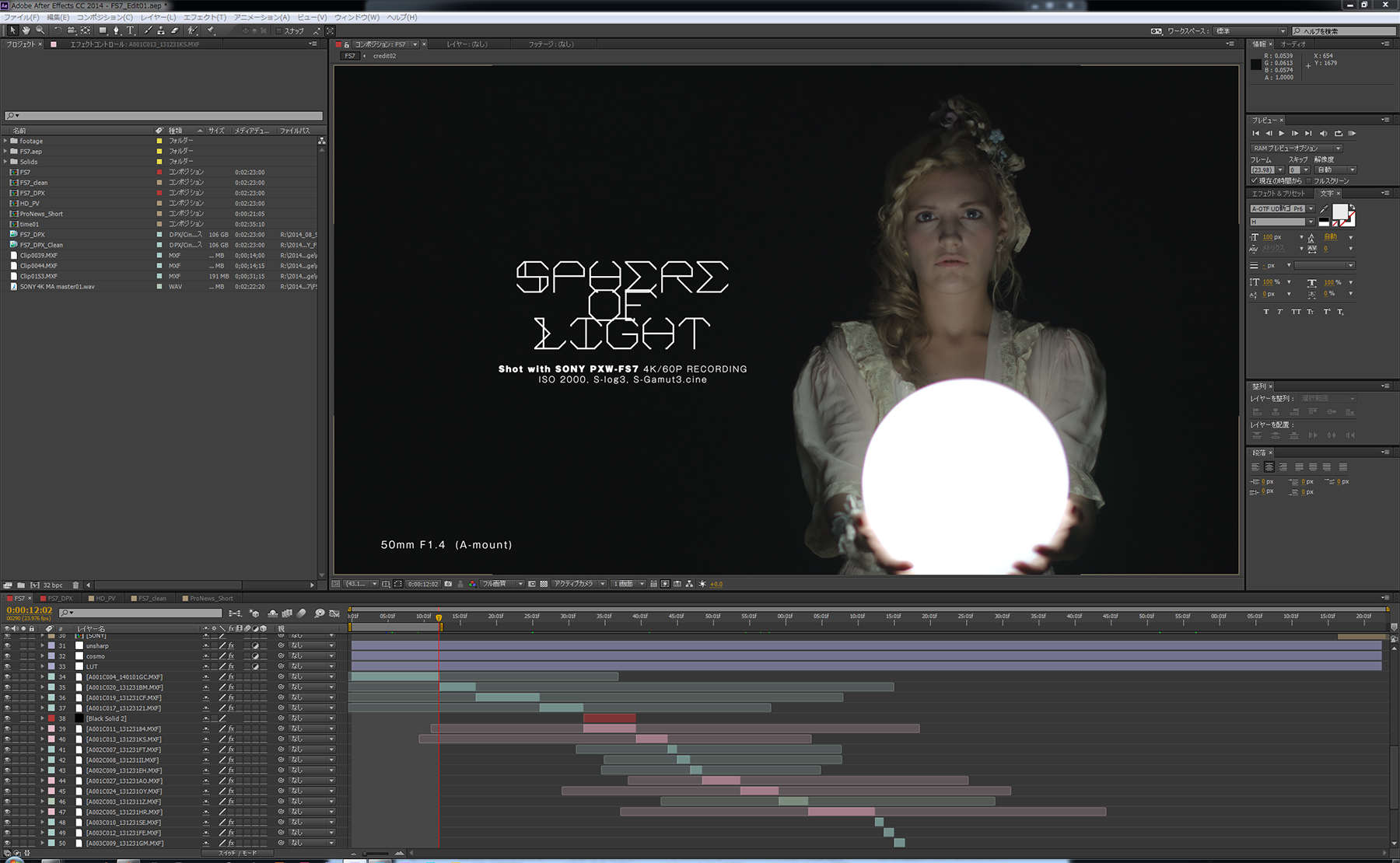Choose the Horizontal Type (T) tool
This screenshot has width=1400, height=863.
click(130, 30)
